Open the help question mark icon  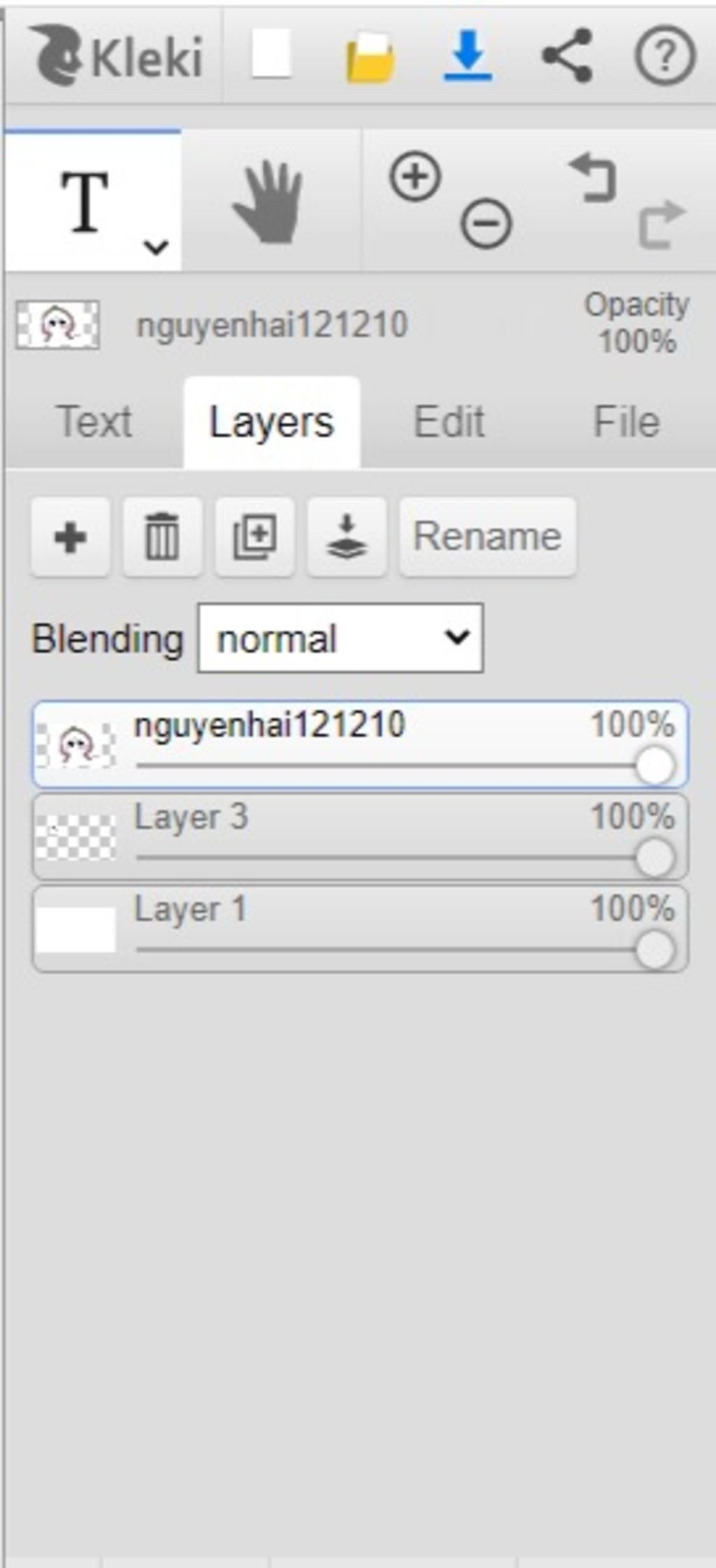pyautogui.click(x=665, y=55)
